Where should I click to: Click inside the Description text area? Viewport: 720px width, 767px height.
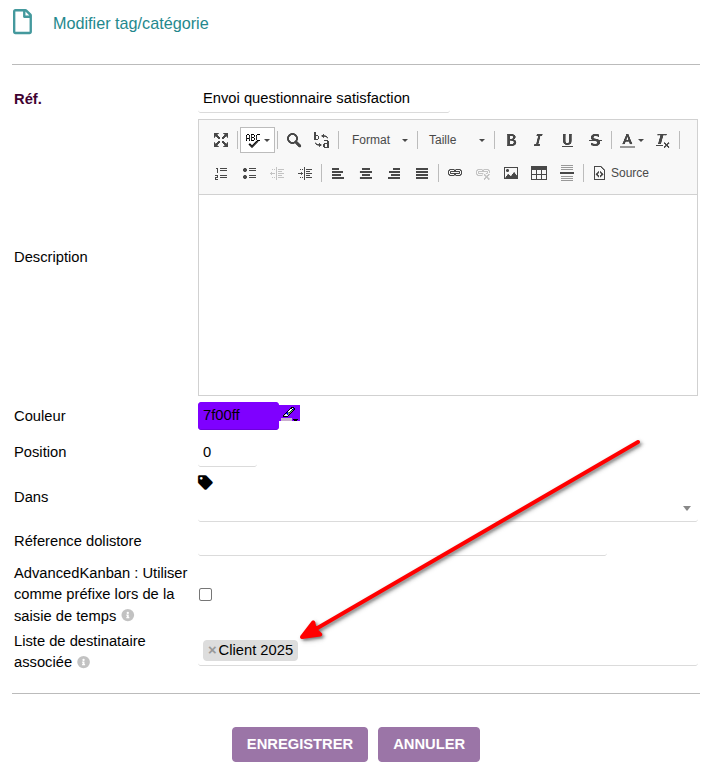(448, 295)
